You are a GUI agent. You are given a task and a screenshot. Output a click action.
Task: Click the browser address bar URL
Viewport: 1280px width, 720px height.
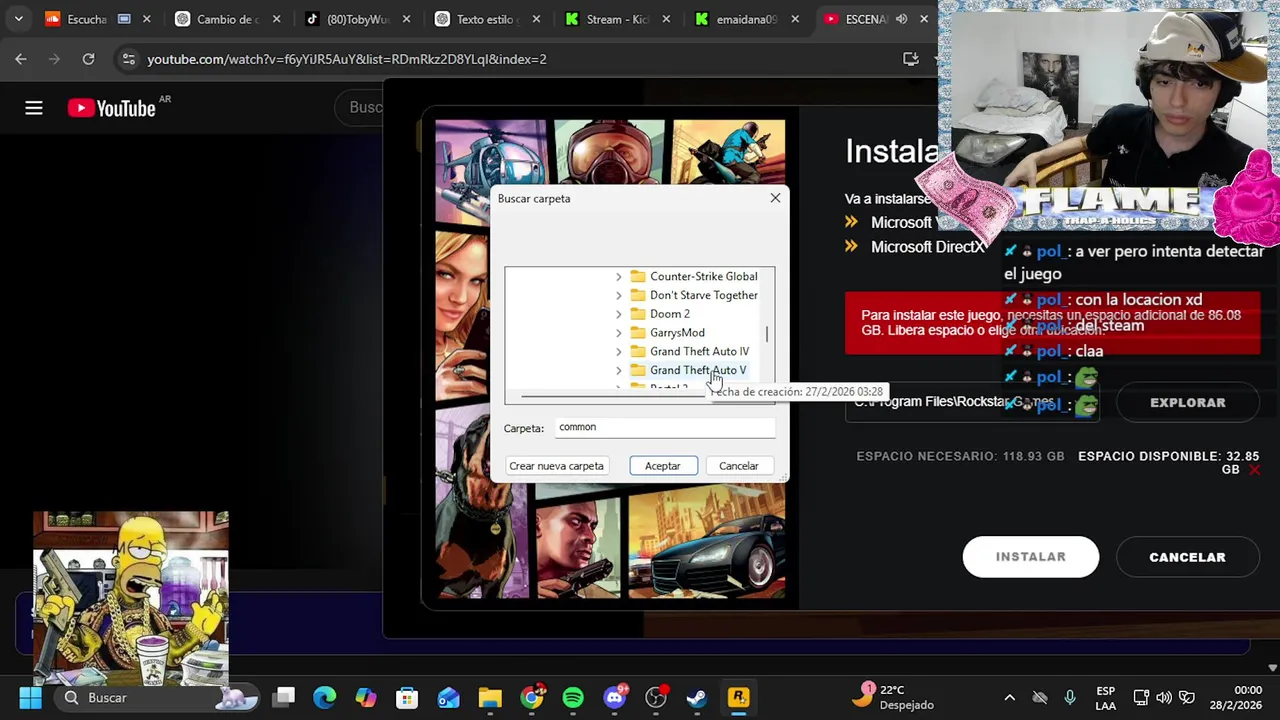347,59
